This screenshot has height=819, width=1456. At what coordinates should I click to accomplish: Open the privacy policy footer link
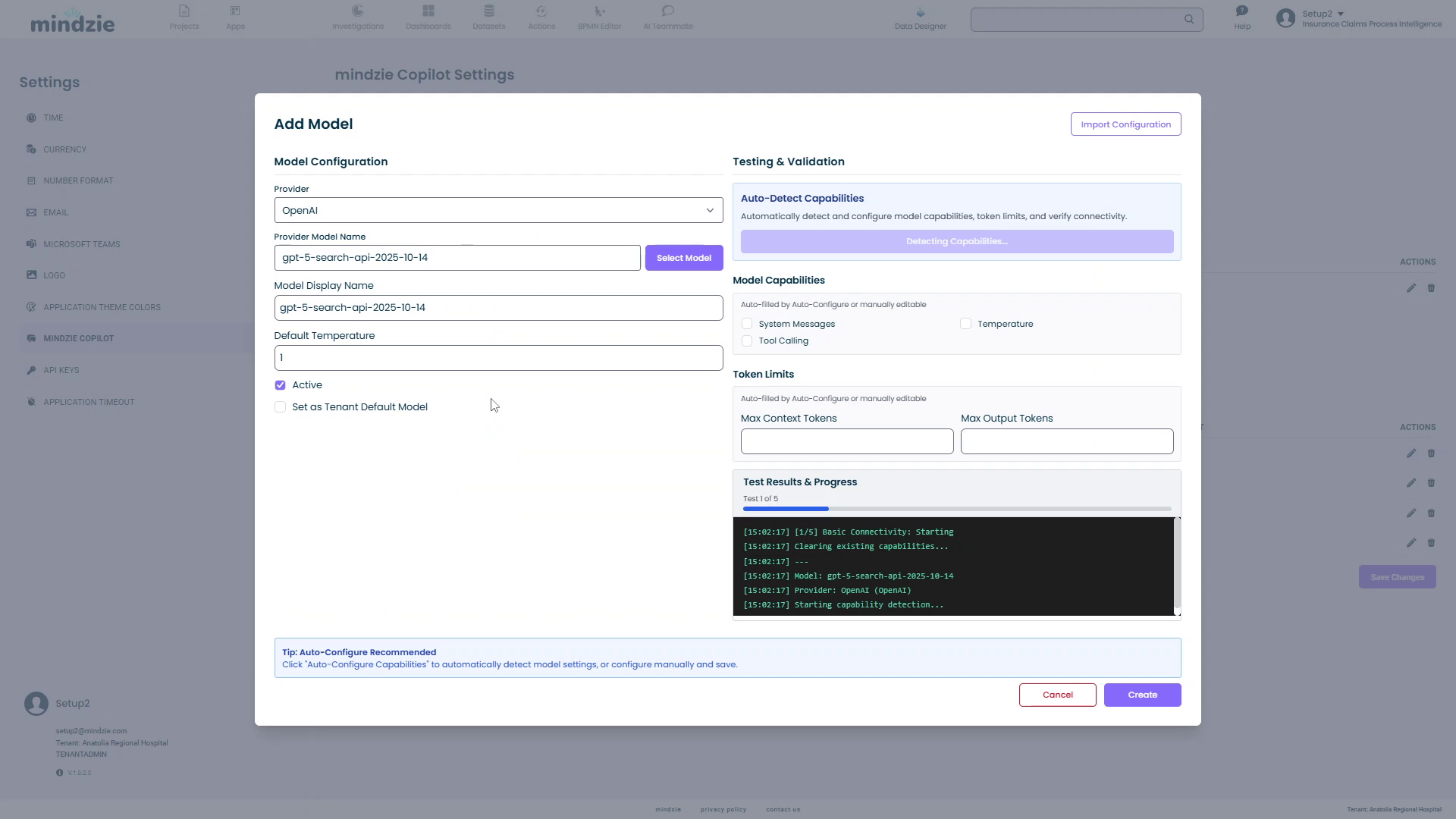click(x=723, y=810)
